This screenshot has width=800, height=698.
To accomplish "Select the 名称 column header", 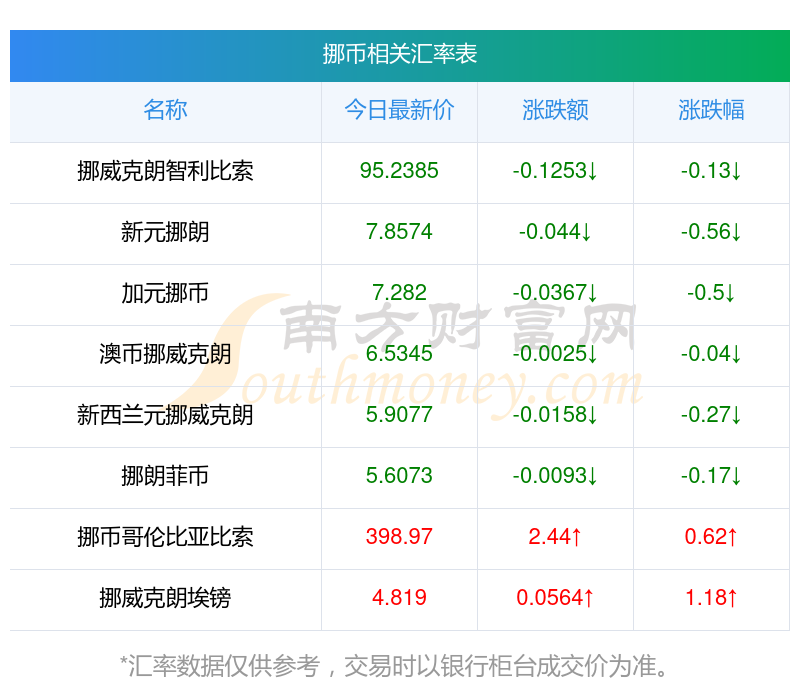I will (x=165, y=110).
